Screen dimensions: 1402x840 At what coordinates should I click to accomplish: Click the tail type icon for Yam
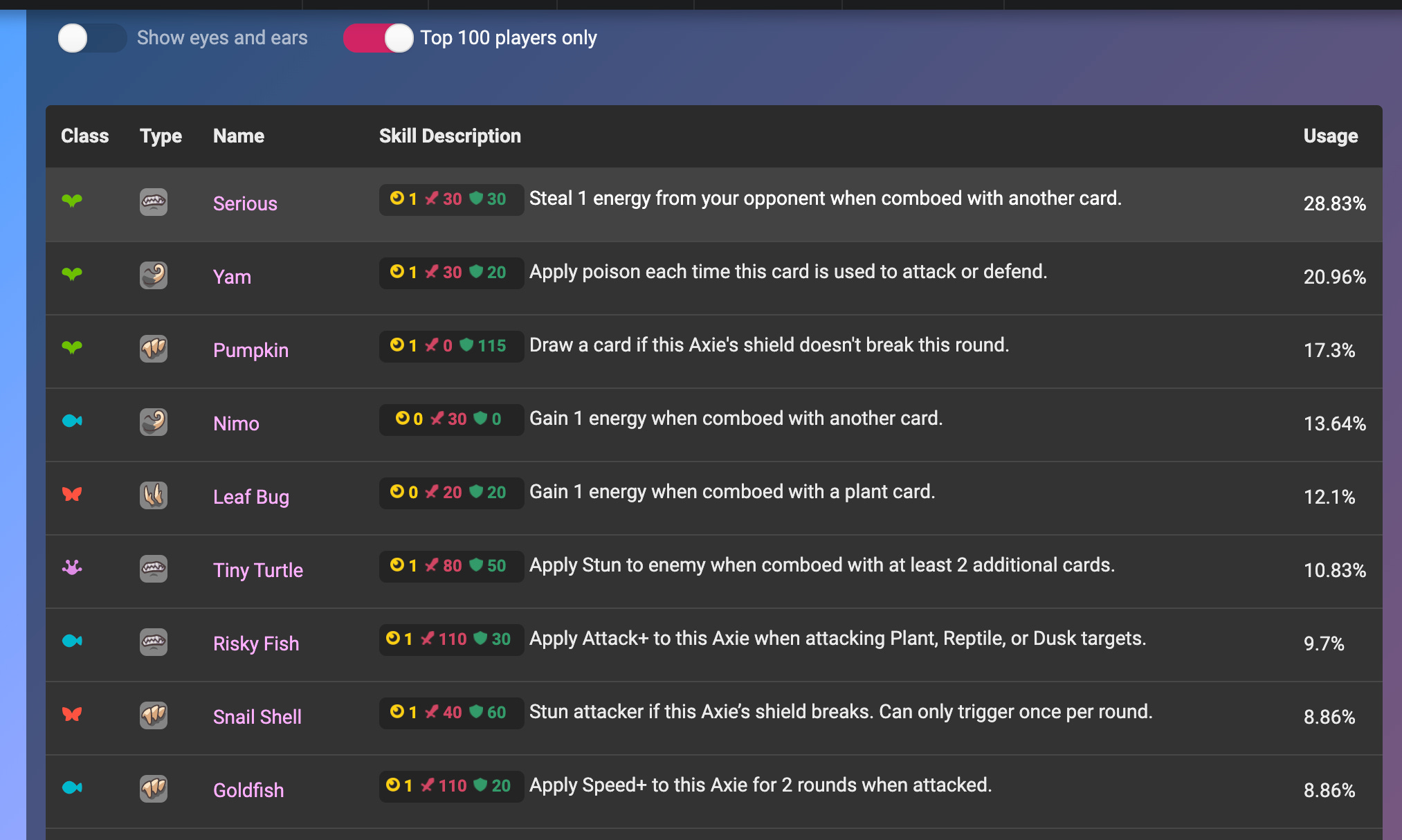pos(154,275)
